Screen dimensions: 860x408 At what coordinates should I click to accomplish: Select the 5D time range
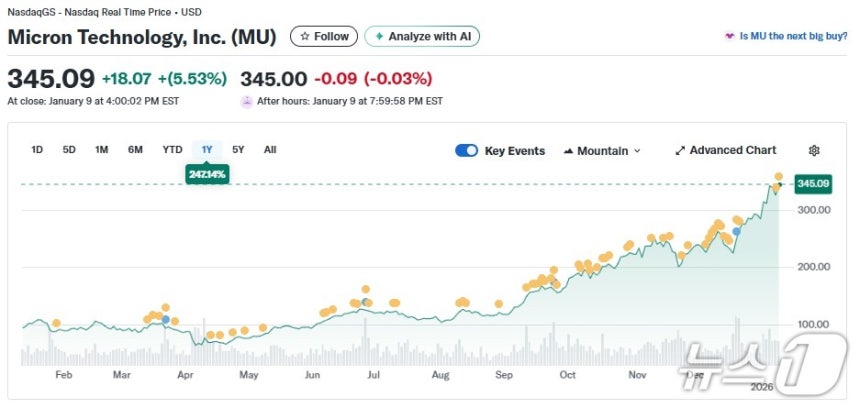point(69,150)
